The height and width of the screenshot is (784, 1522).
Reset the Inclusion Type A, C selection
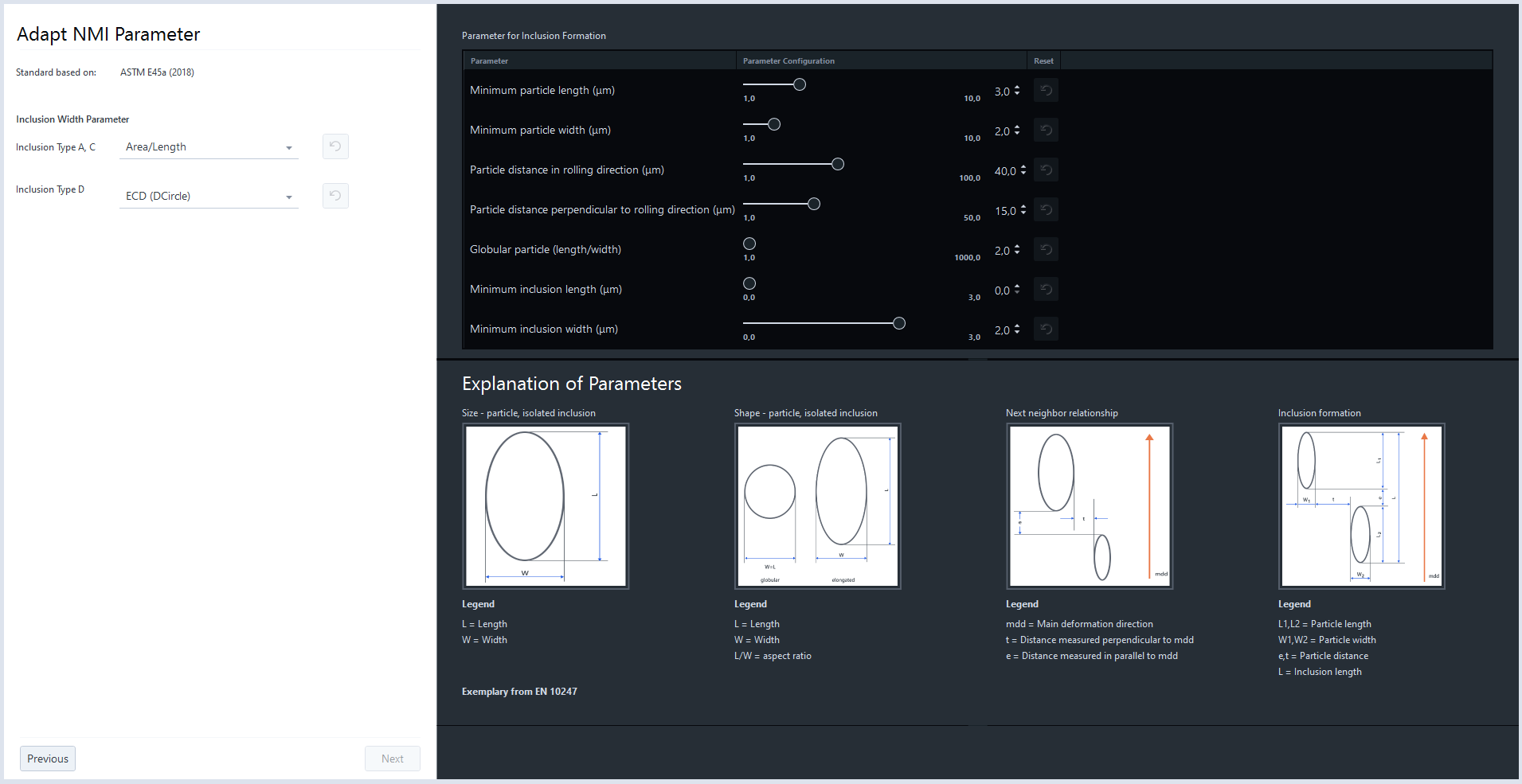[335, 146]
